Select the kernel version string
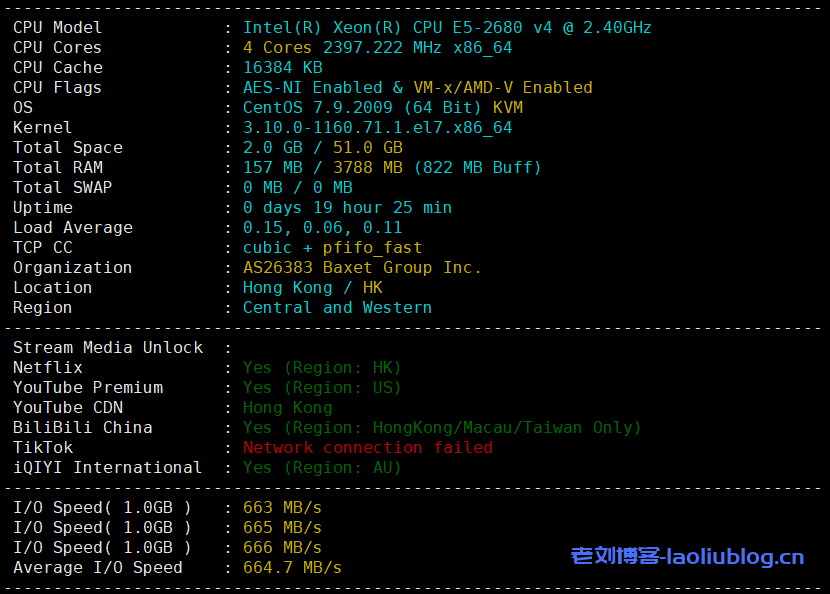Viewport: 830px width, 594px height. (377, 128)
